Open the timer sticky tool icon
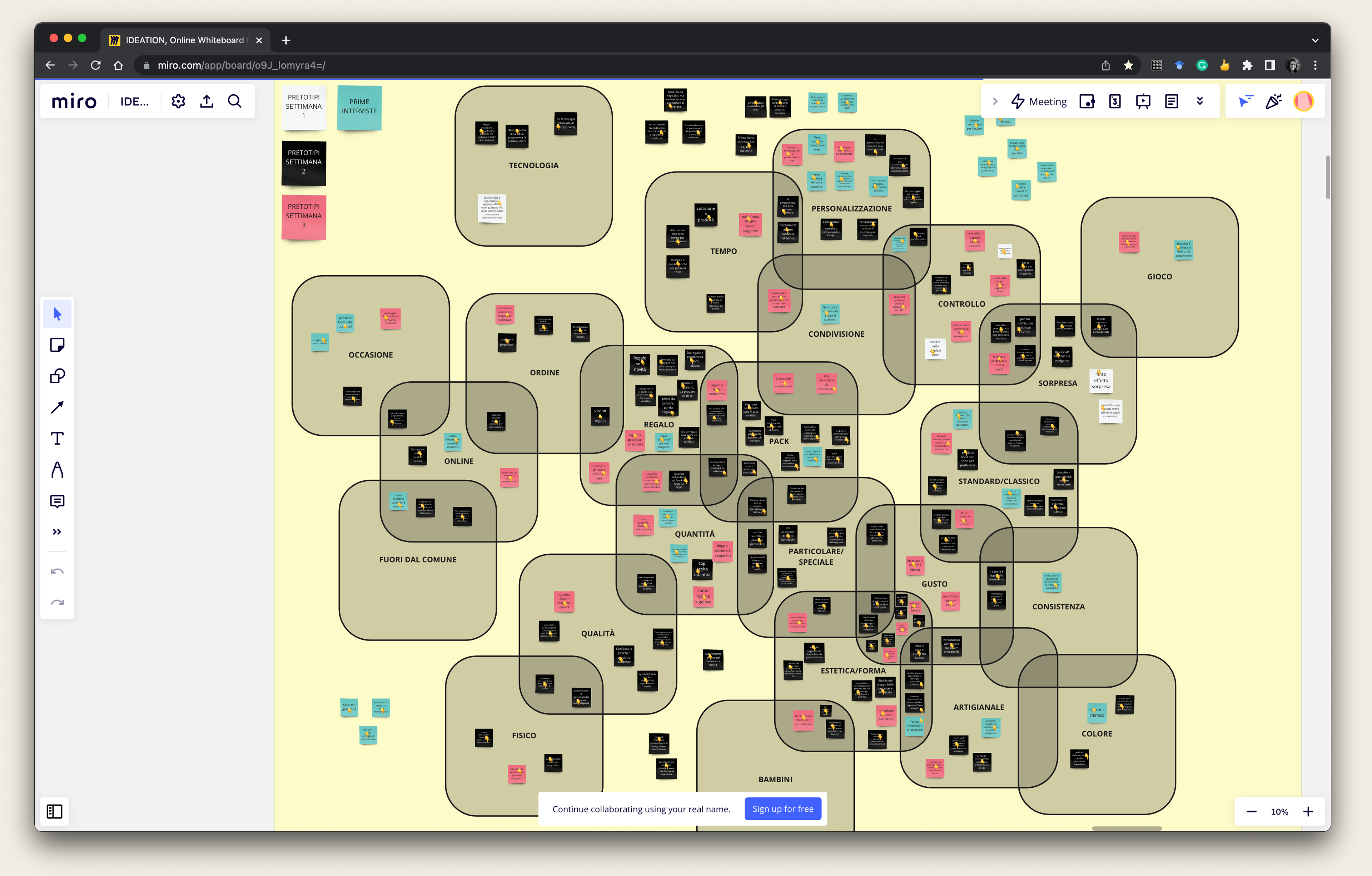This screenshot has width=1372, height=876. 1087,102
